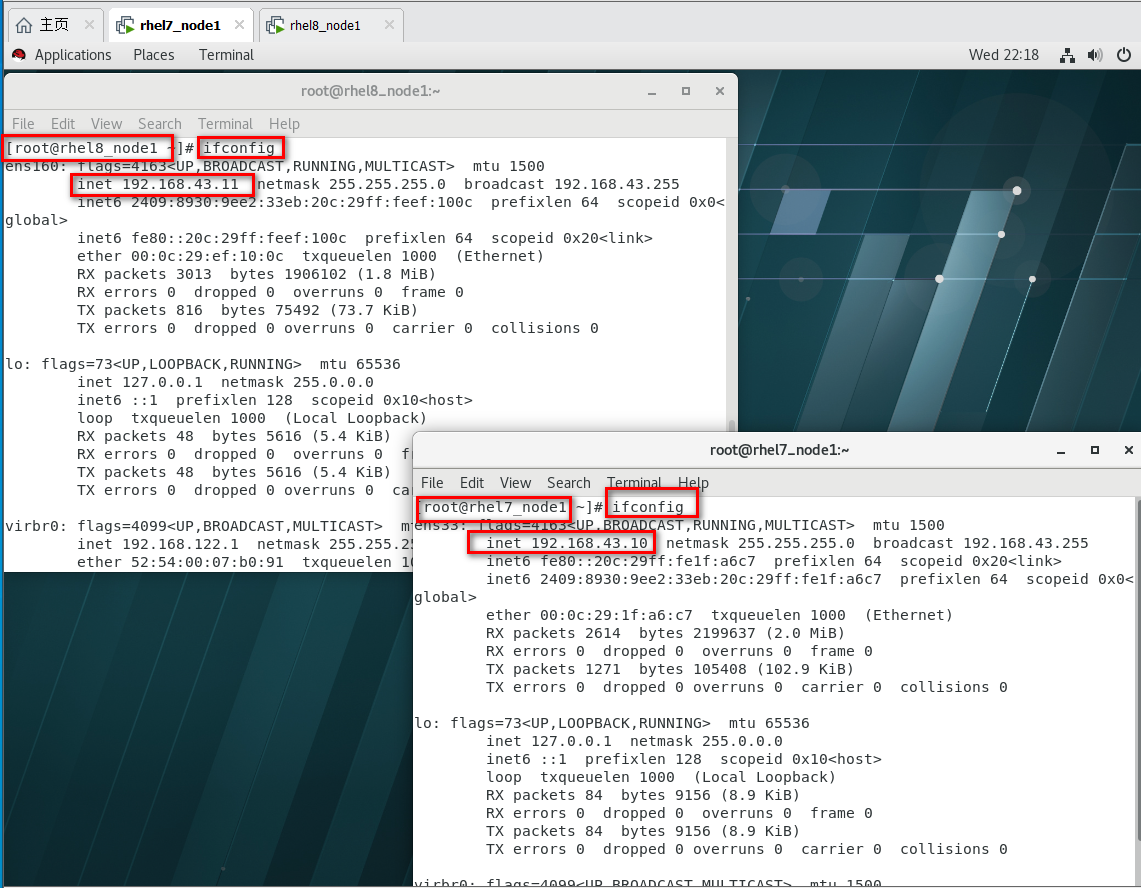The height and width of the screenshot is (888, 1141).
Task: Click the volume speaker icon
Action: click(1095, 55)
